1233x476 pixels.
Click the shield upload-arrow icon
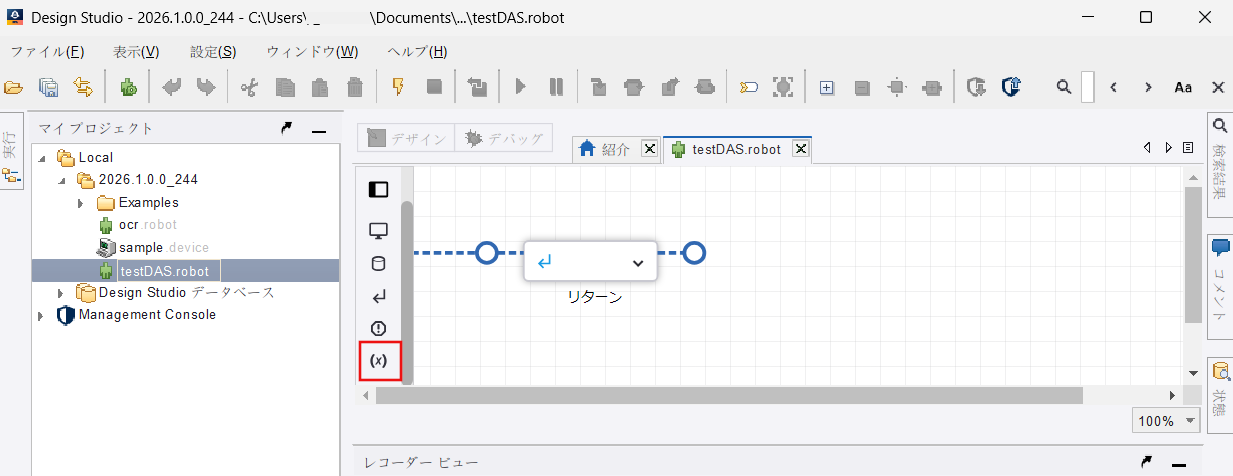[1012, 87]
